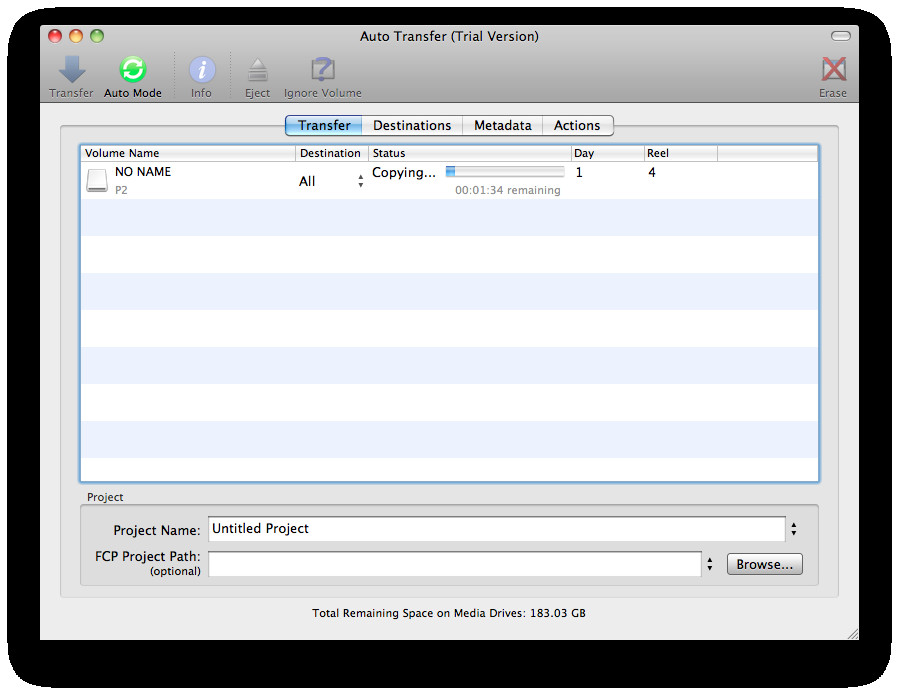Viewport: 899px width, 695px height.
Task: Click Day value 1 cell
Action: 579,173
